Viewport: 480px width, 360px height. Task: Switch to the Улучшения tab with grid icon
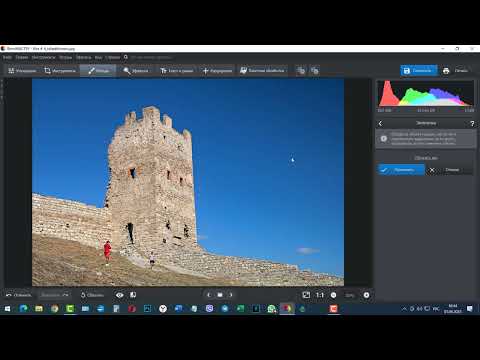point(22,71)
